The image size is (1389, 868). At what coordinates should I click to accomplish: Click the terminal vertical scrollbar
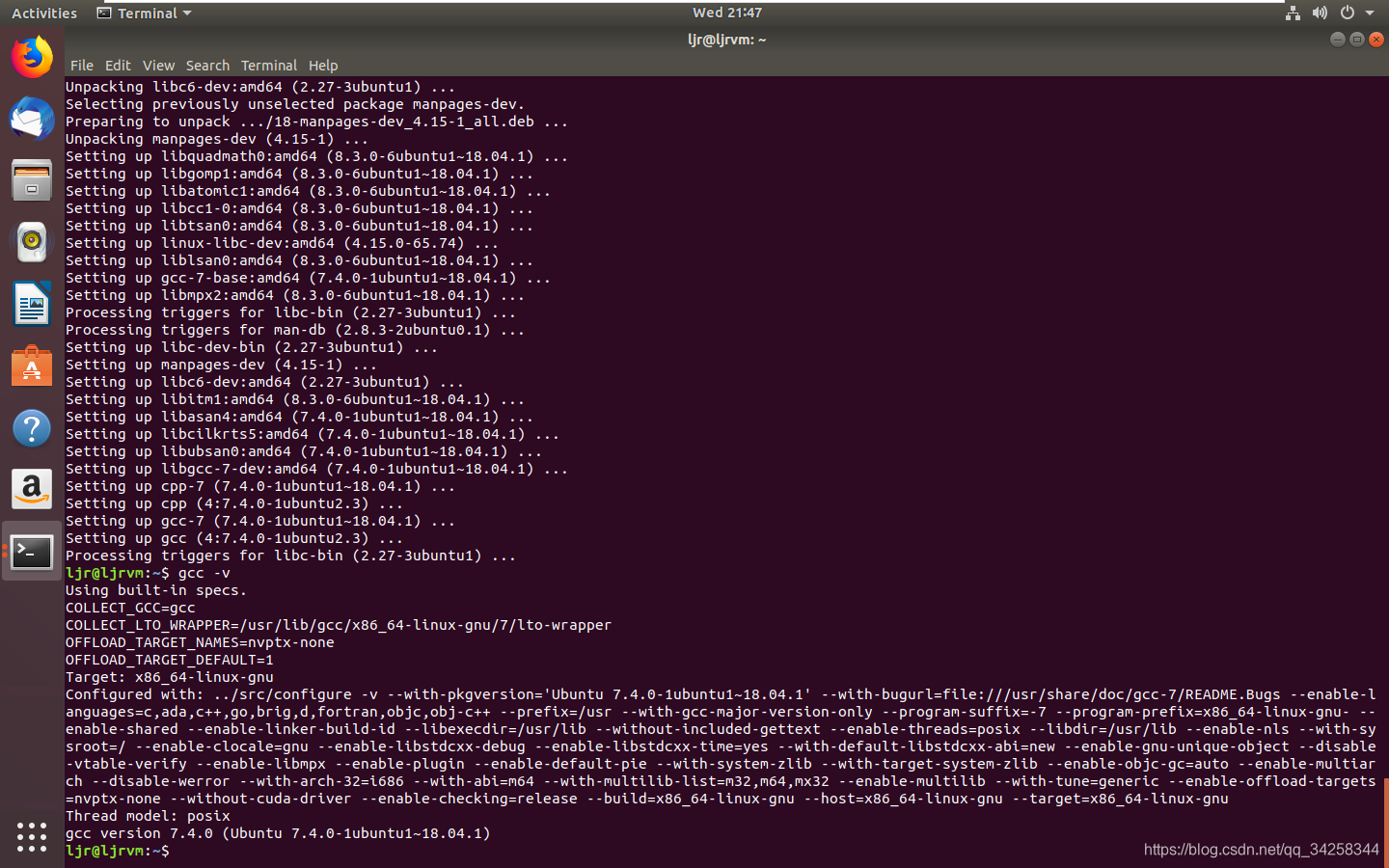tap(1385, 823)
